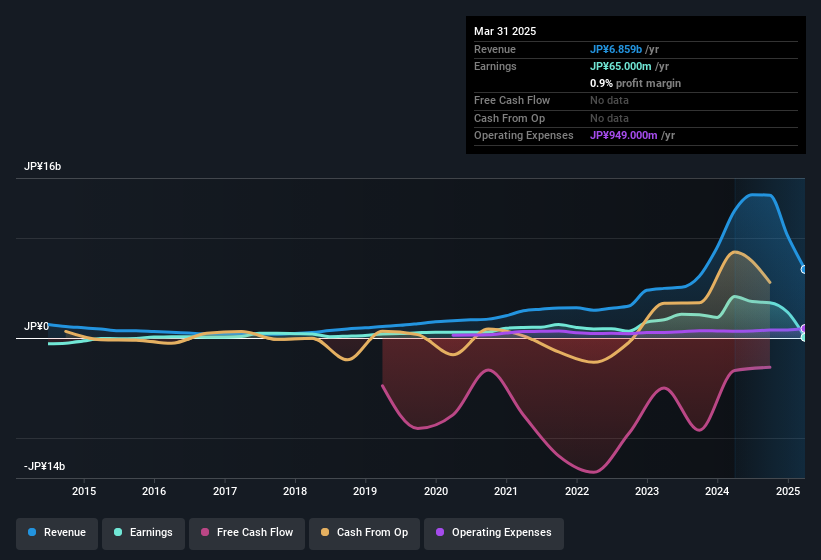Screen dimensions: 821x560
Task: Click the JP¥949.000m operating expenses value
Action: click(x=624, y=136)
